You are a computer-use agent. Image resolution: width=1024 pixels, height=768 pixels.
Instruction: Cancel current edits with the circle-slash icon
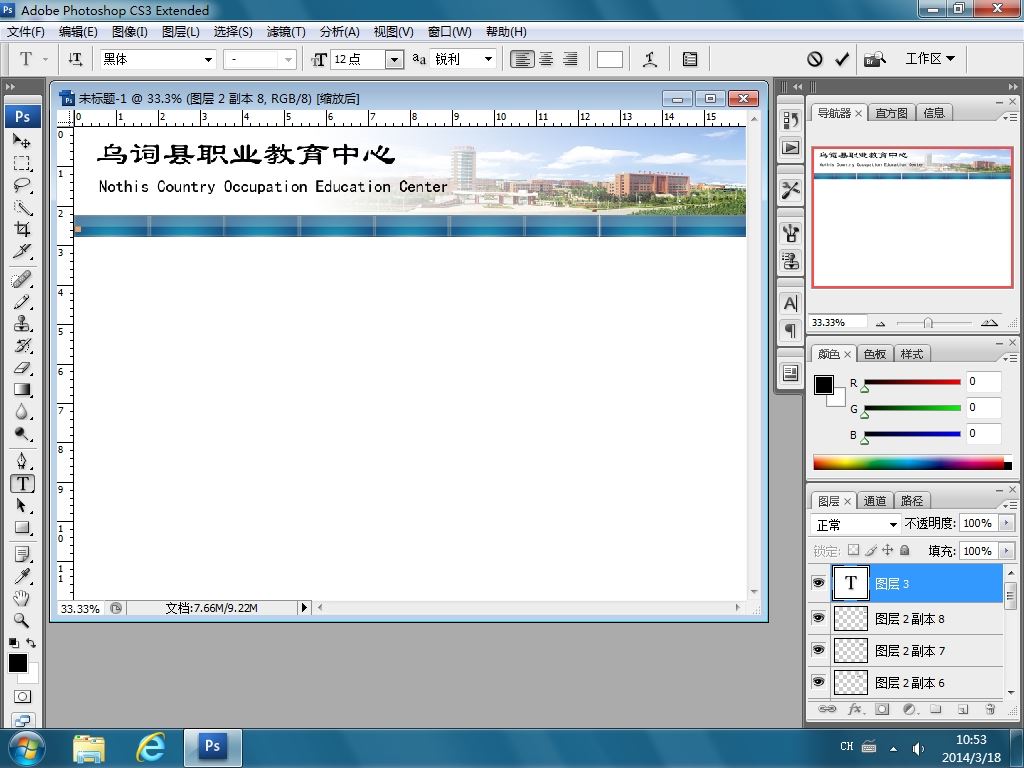[x=814, y=59]
